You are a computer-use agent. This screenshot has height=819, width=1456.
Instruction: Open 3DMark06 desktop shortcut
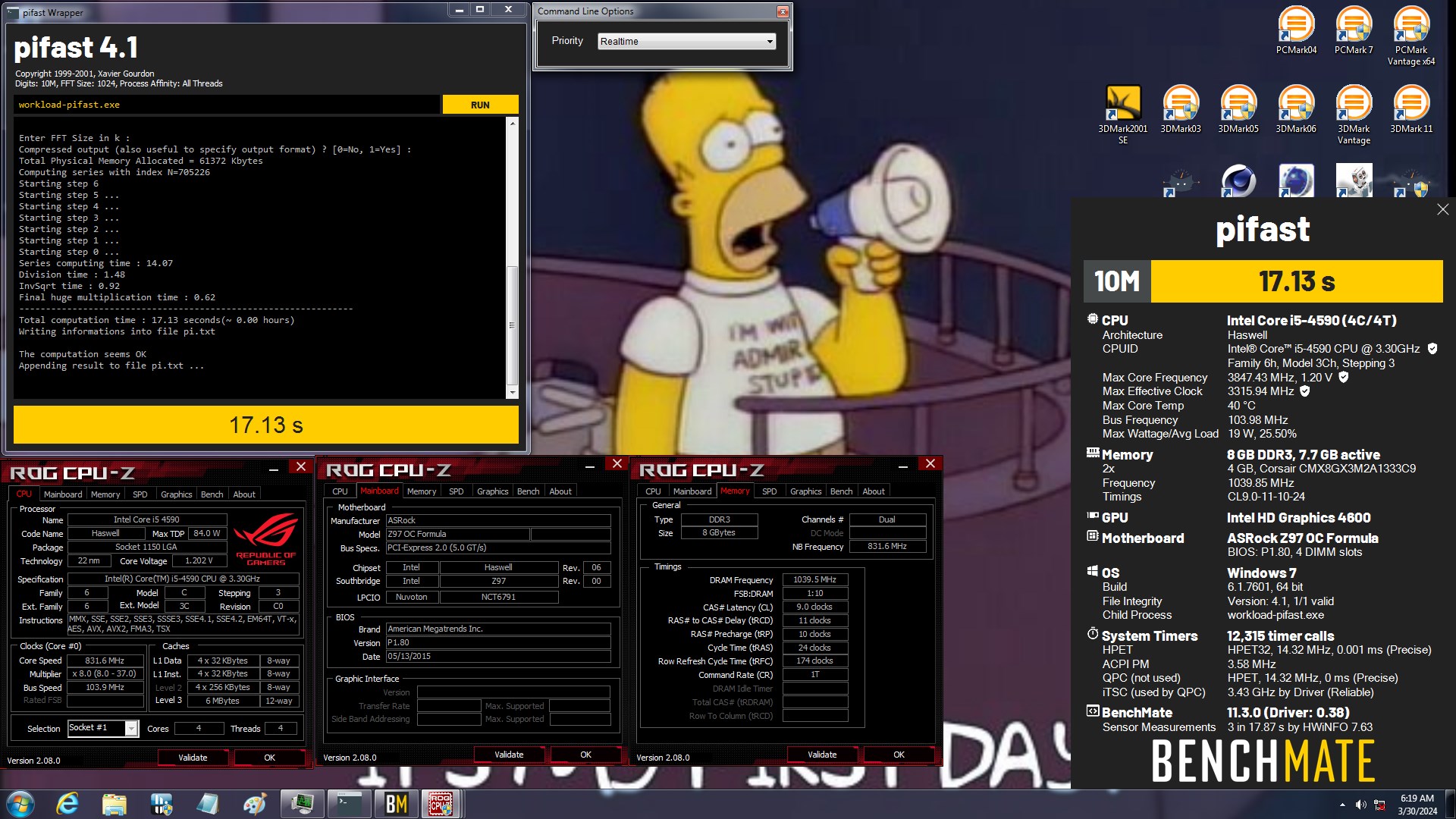[1296, 109]
